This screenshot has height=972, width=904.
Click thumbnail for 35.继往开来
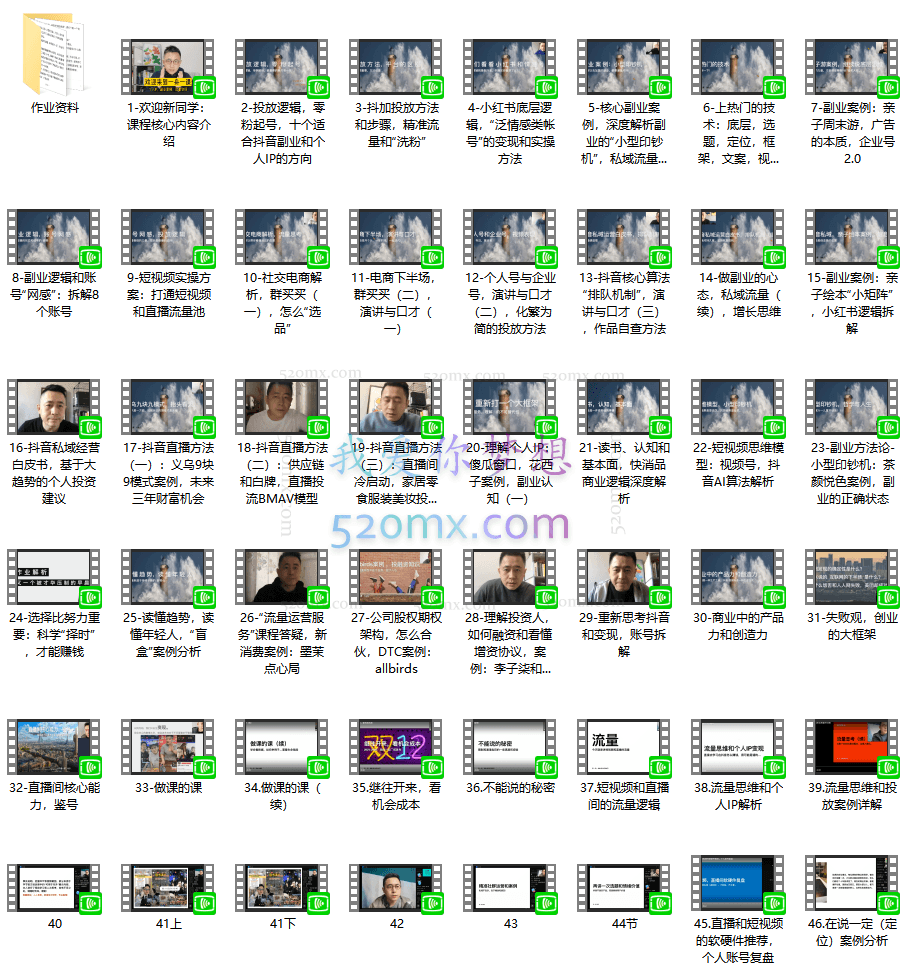[396, 747]
